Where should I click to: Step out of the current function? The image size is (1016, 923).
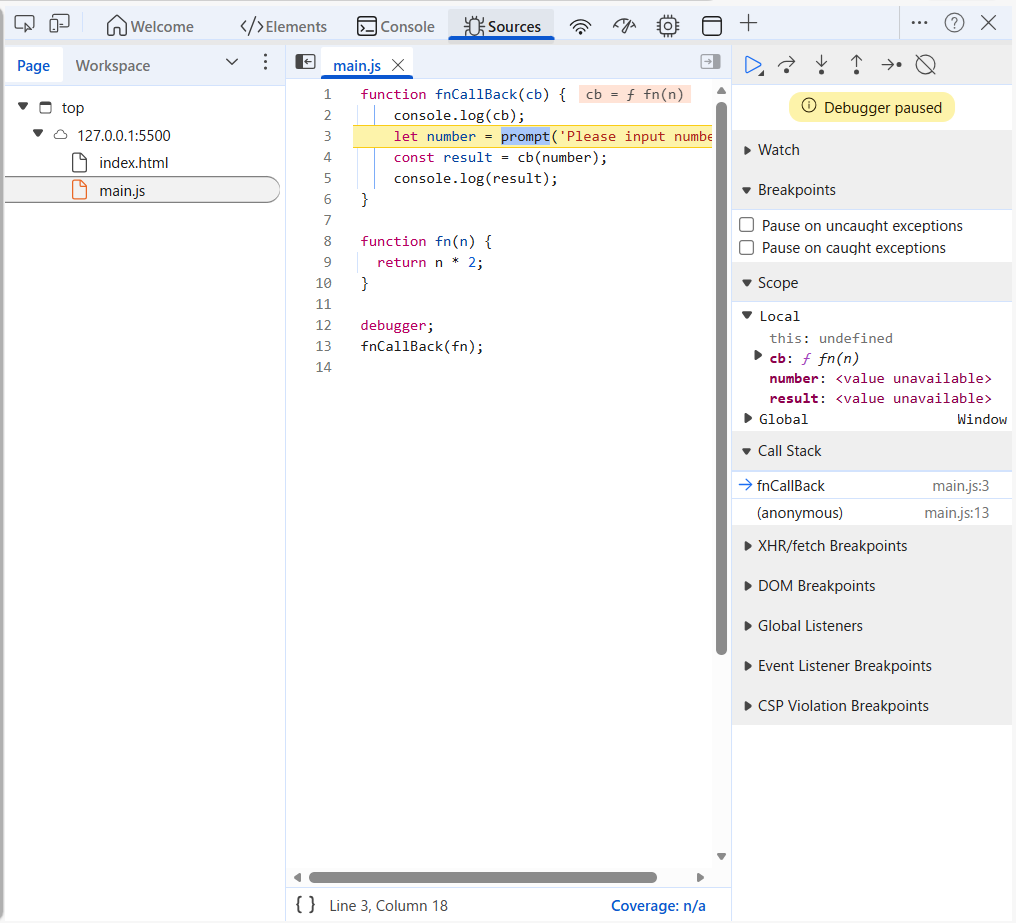pos(856,65)
